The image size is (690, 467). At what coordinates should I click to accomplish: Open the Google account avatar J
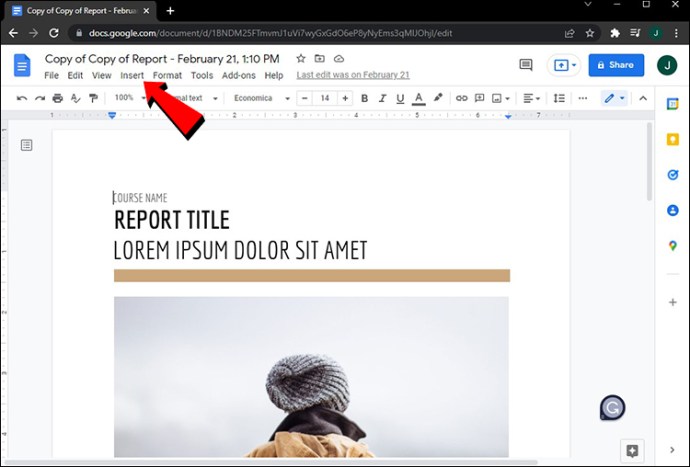[667, 66]
